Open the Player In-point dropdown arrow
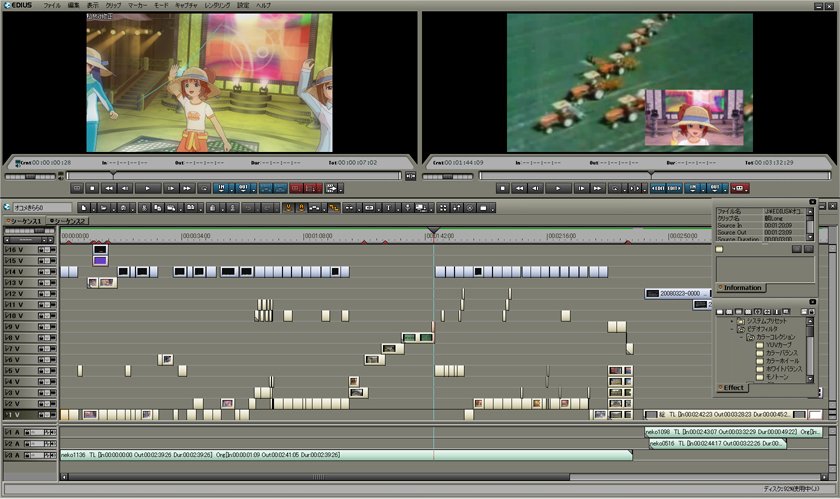This screenshot has width=840, height=499. (x=231, y=189)
